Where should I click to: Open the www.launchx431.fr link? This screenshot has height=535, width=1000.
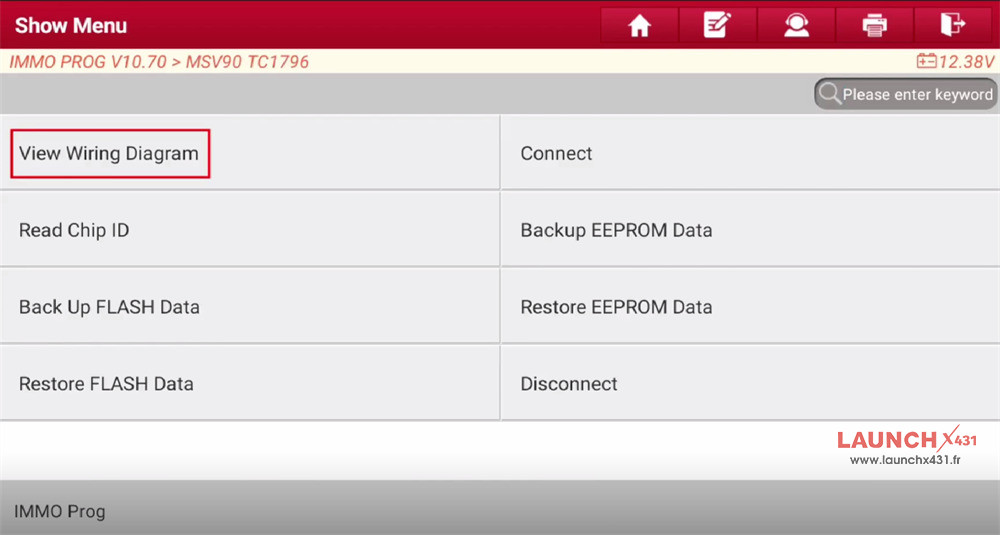pyautogui.click(x=905, y=460)
